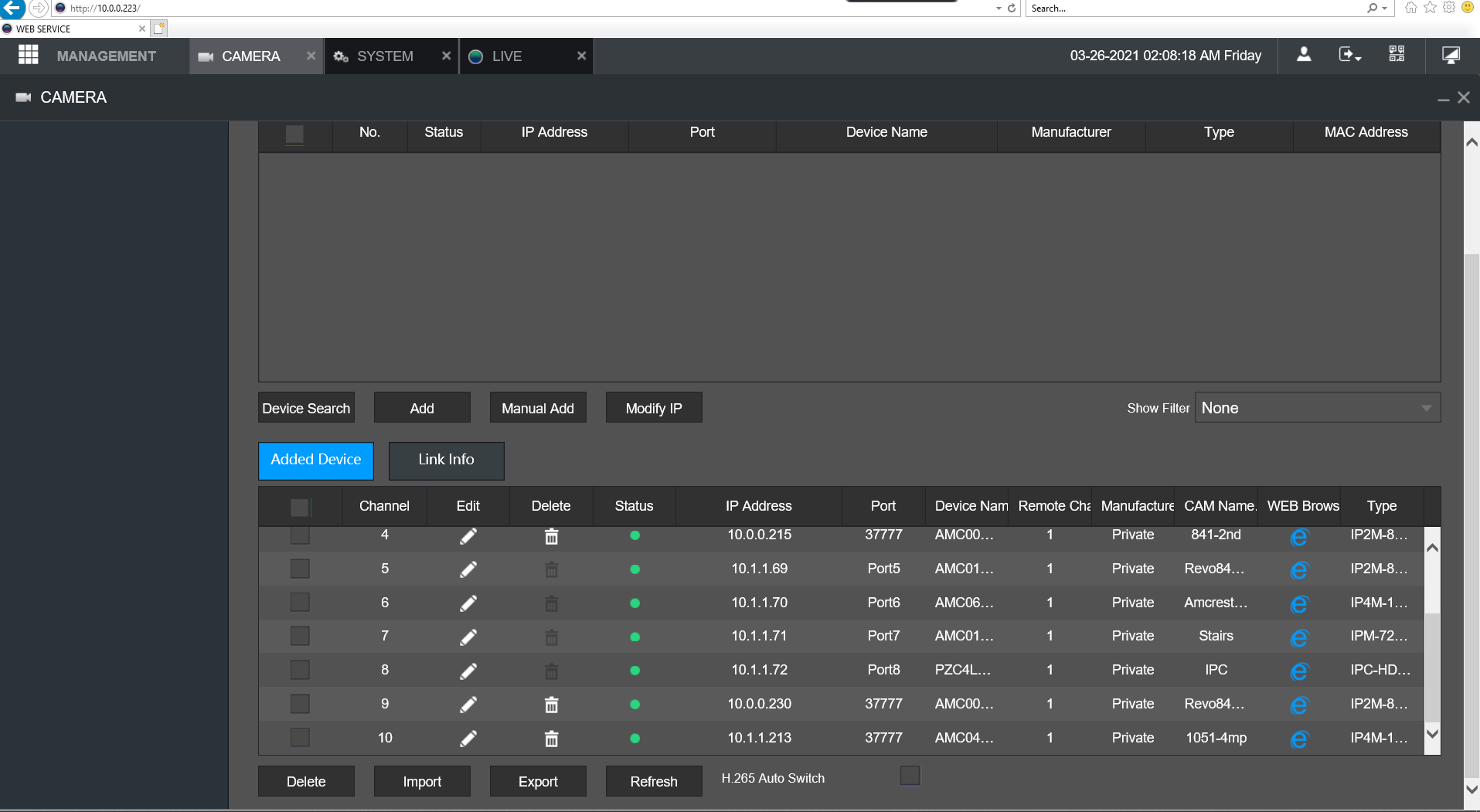Edit channel 10 with pencil icon
Viewport: 1480px width, 812px height.
pos(468,739)
